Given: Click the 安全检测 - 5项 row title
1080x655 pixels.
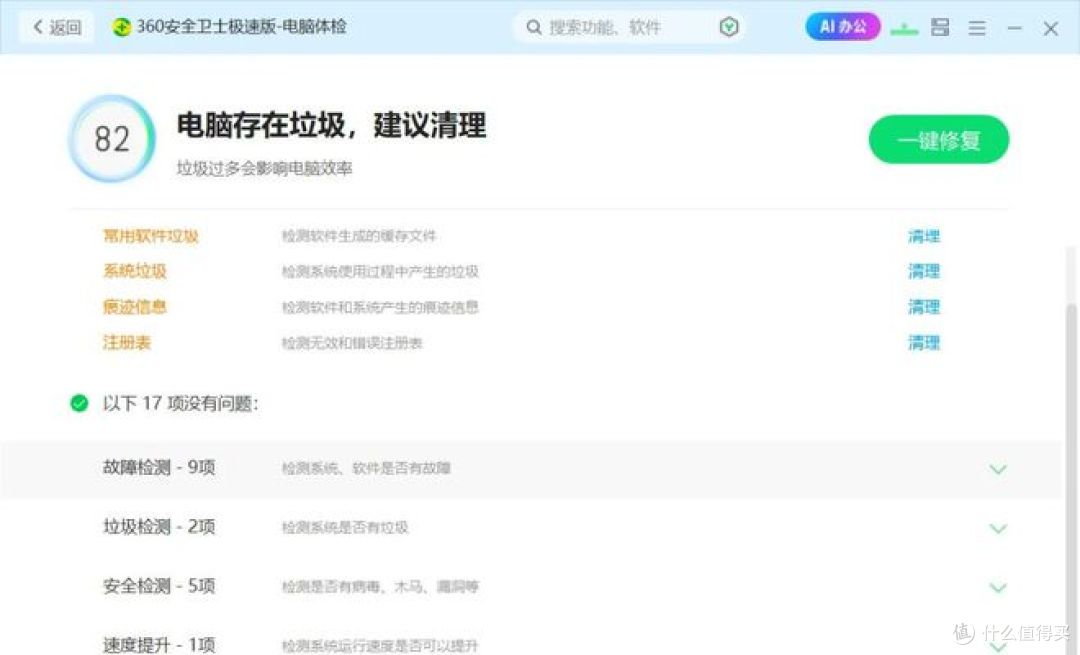Looking at the screenshot, I should click(x=159, y=586).
